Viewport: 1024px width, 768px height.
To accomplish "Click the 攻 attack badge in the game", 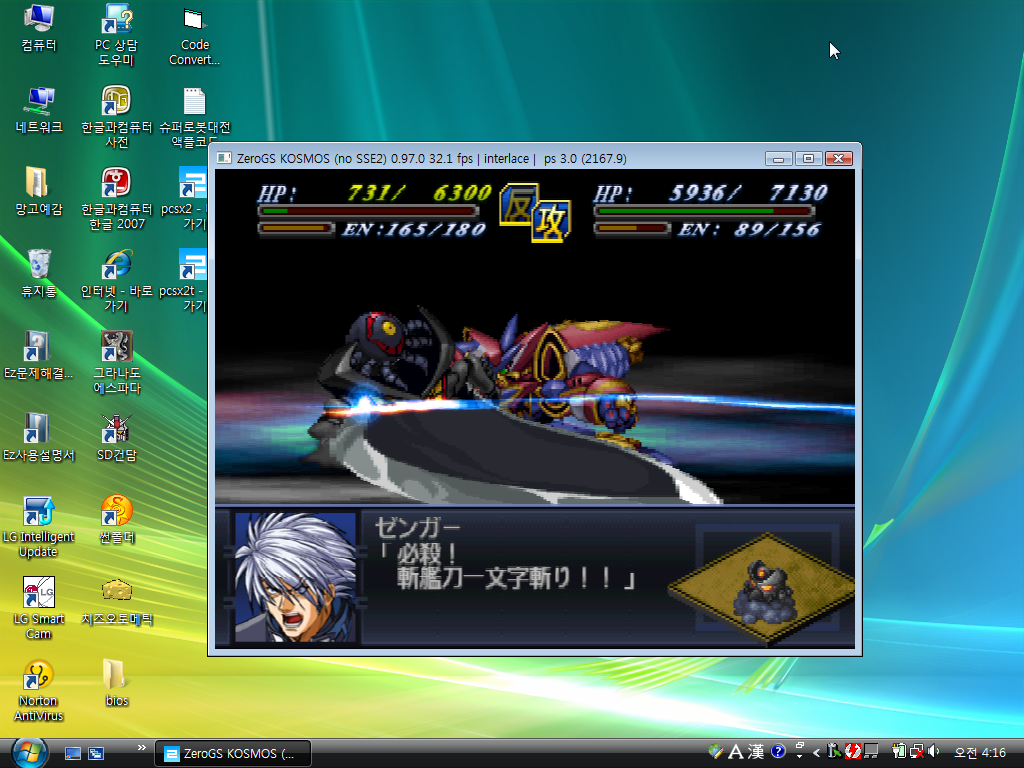I will [x=551, y=220].
